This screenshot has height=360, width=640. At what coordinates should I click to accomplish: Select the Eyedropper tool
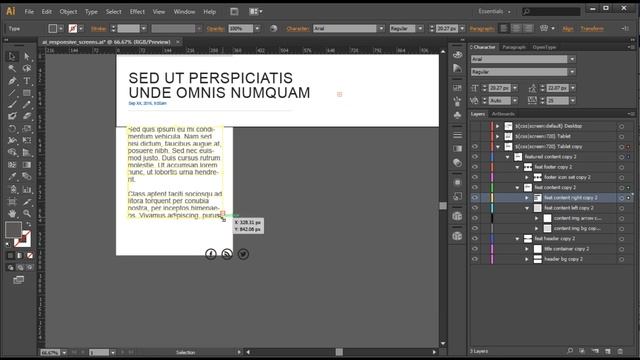(x=12, y=177)
